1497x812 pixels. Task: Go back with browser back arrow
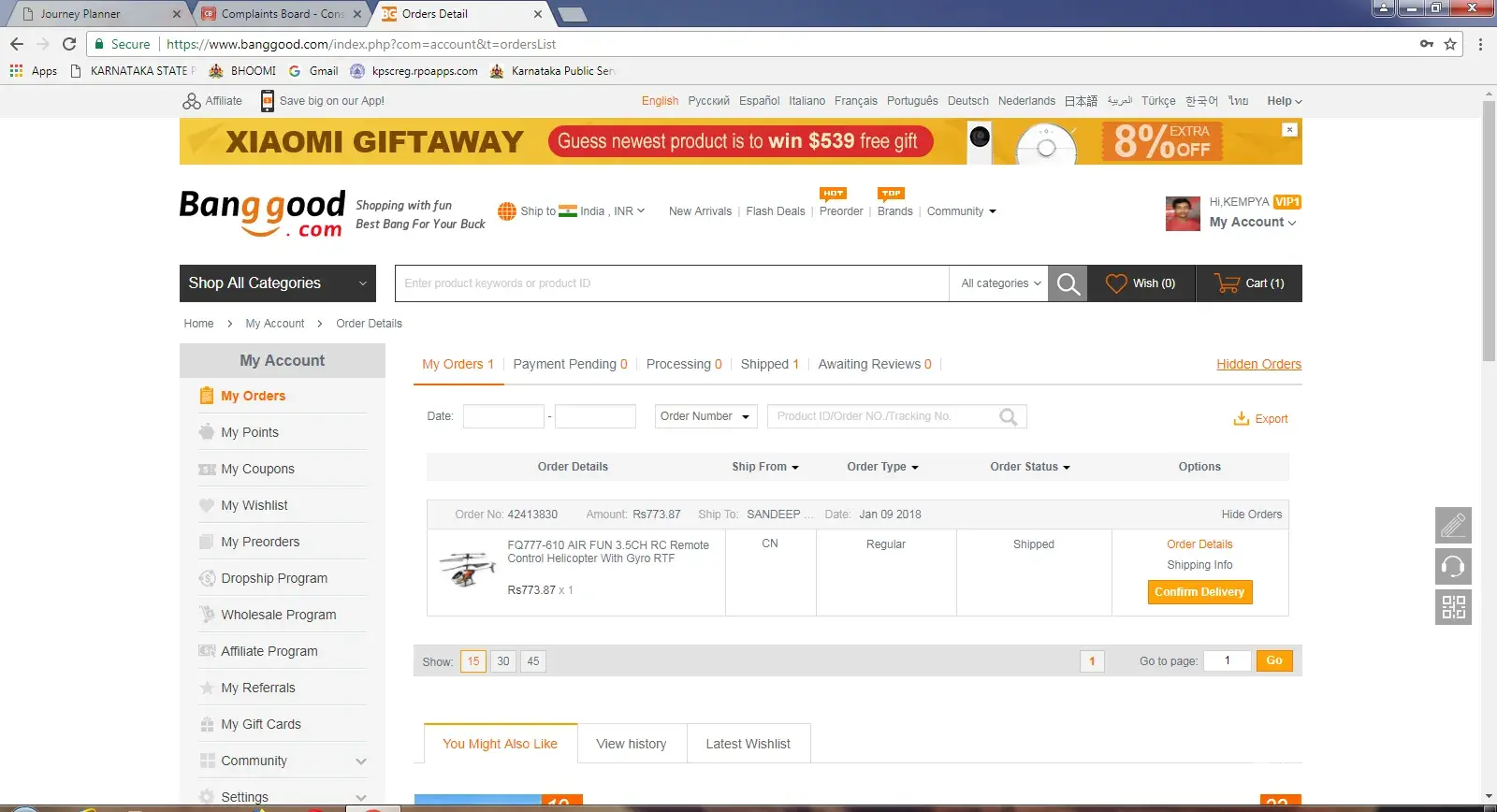coord(17,44)
